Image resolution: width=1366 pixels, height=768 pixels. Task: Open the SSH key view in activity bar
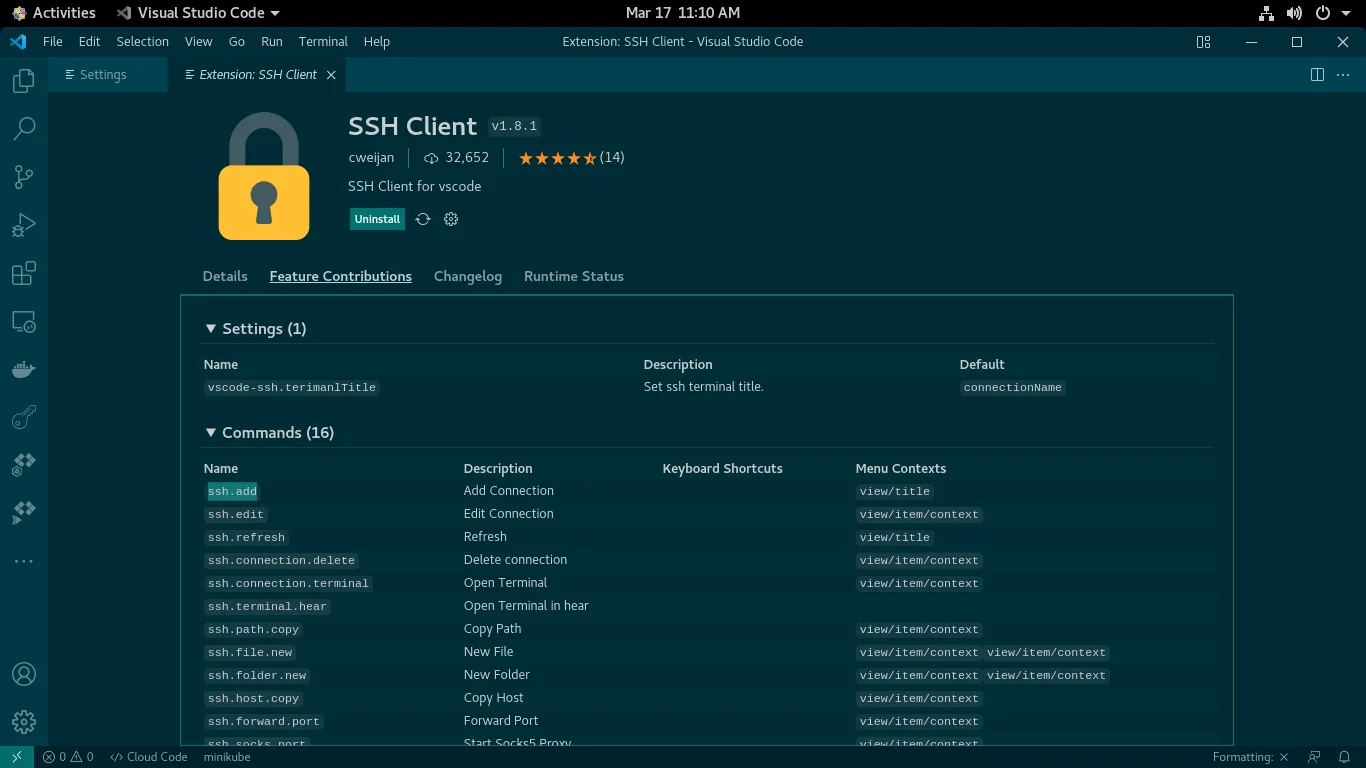24,417
